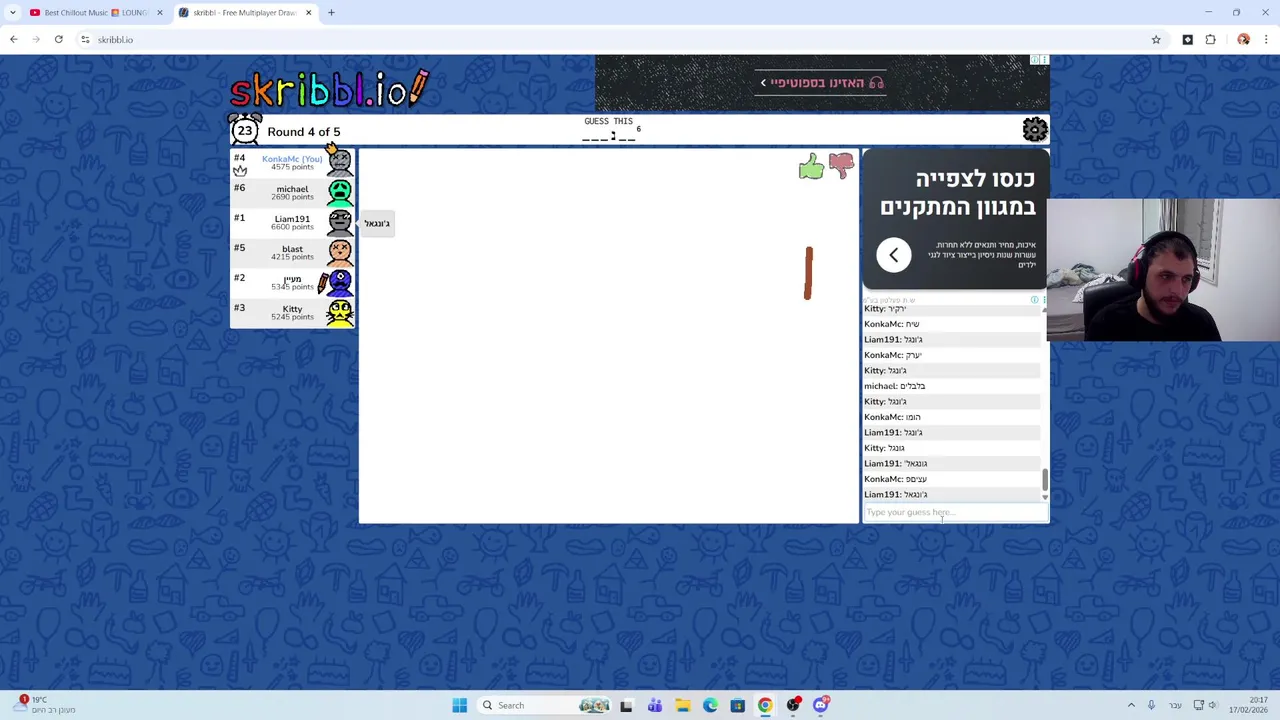Click the Hebrew side ad headline

pos(957,193)
